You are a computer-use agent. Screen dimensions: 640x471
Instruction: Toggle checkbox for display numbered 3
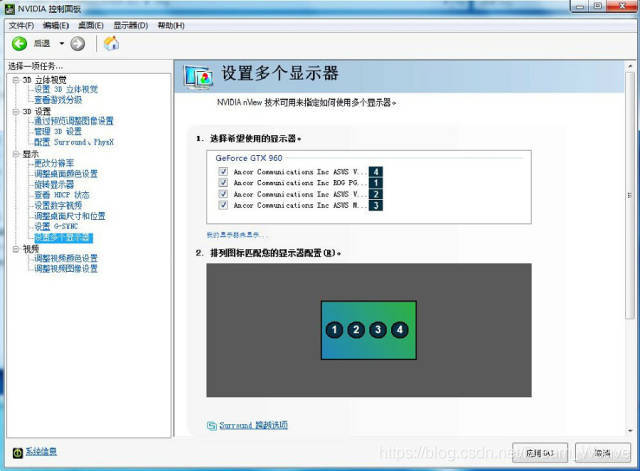click(x=223, y=205)
